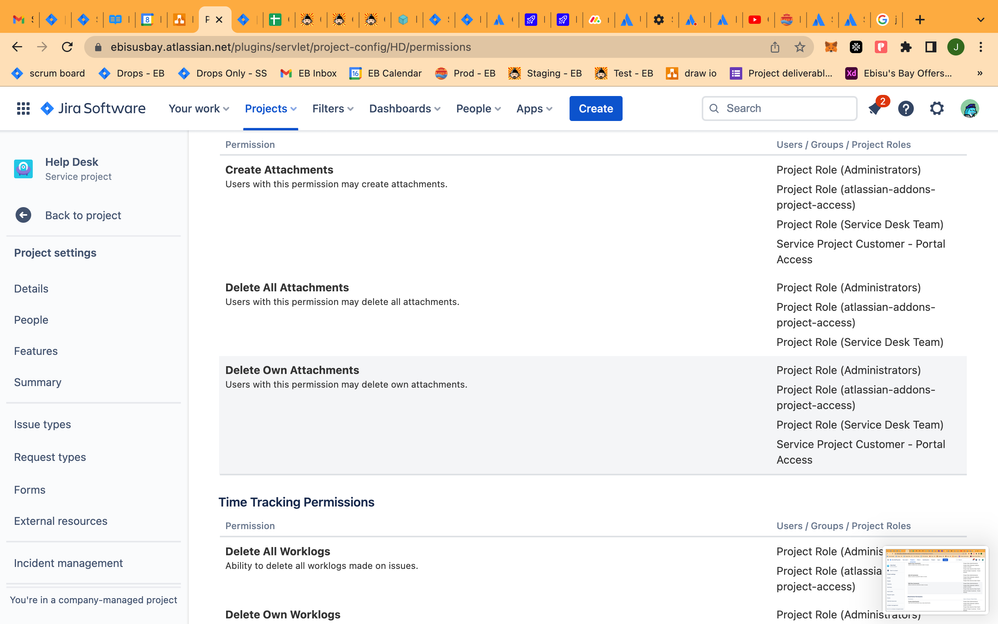Screen dimensions: 998x624
Task: Switch to the YouTube browser tab
Action: [755, 20]
